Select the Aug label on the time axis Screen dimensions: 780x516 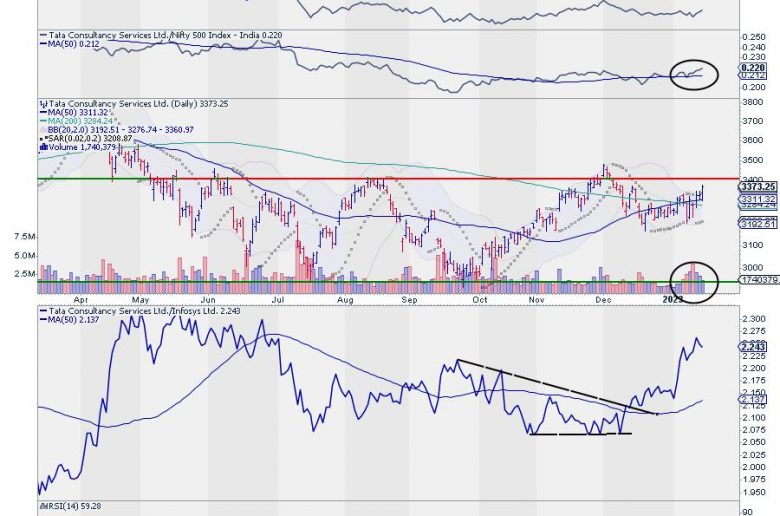coord(345,300)
